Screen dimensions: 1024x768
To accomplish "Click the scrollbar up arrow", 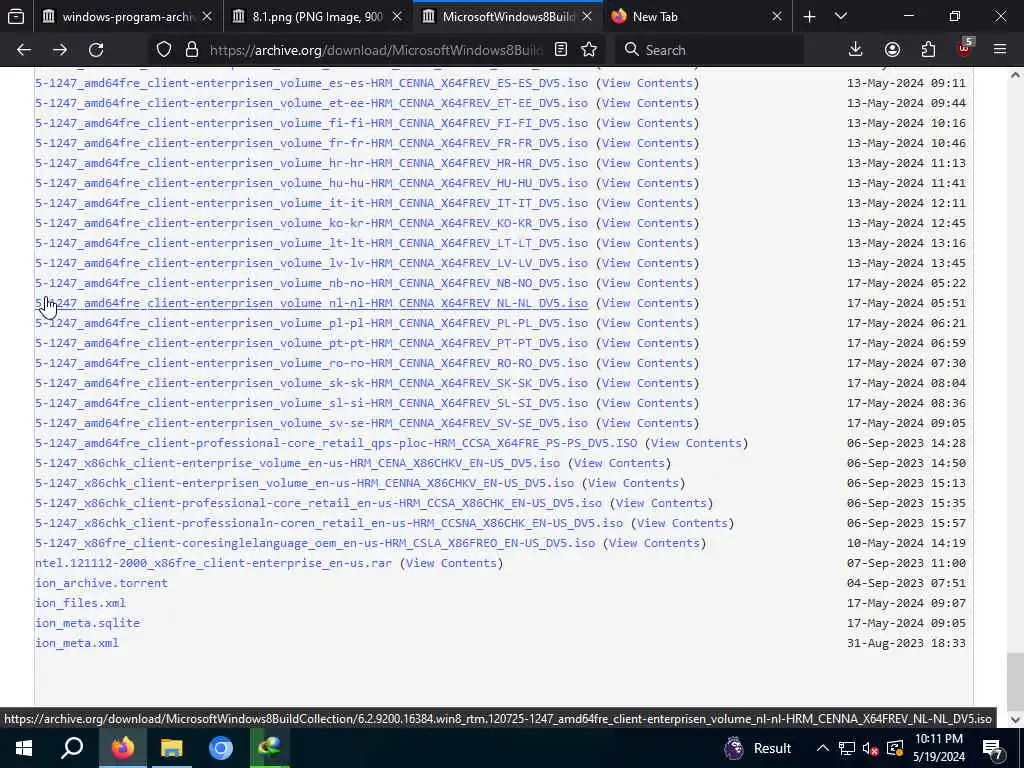I will 1015,75.
